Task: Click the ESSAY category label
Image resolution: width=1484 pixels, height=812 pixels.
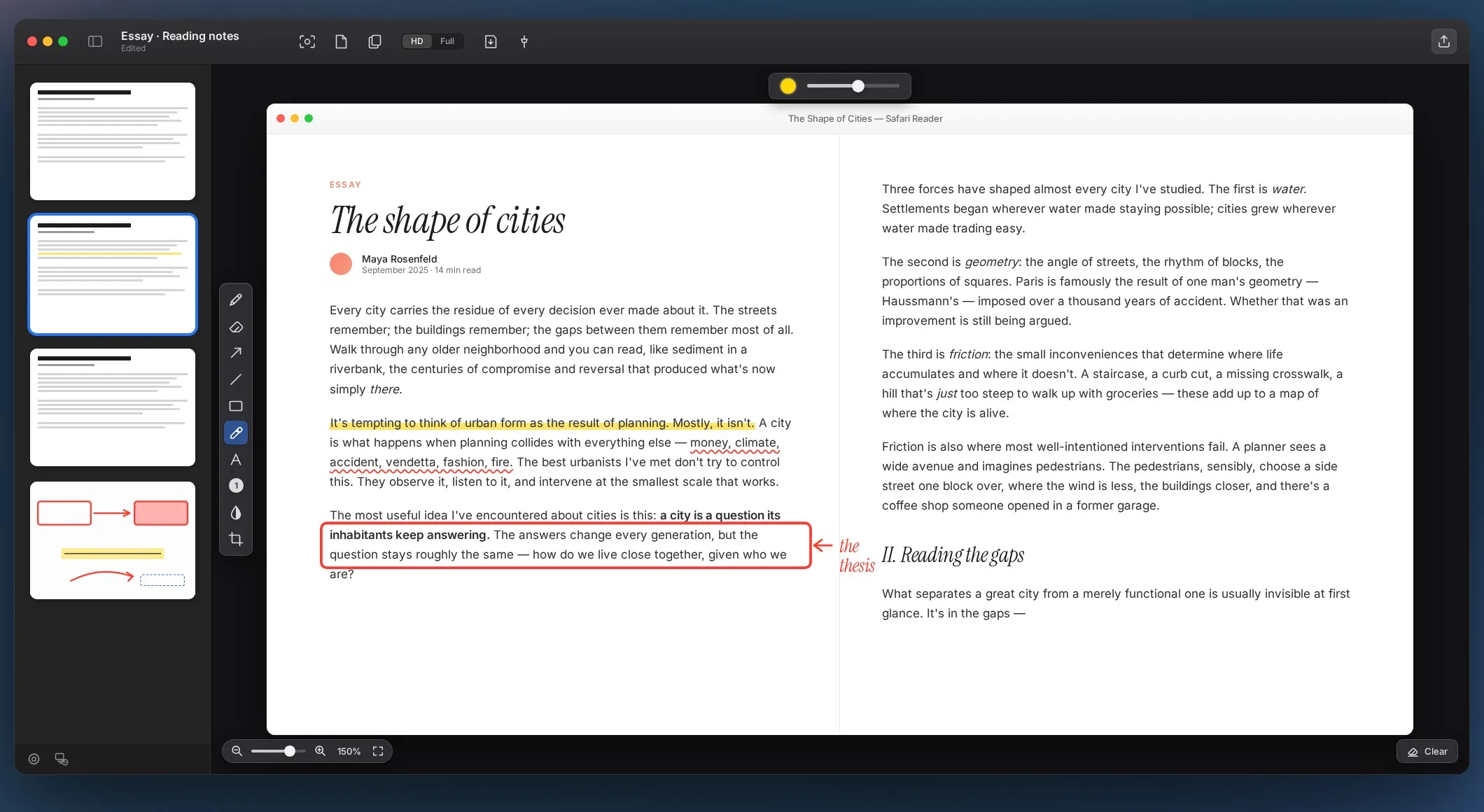Action: (x=345, y=185)
